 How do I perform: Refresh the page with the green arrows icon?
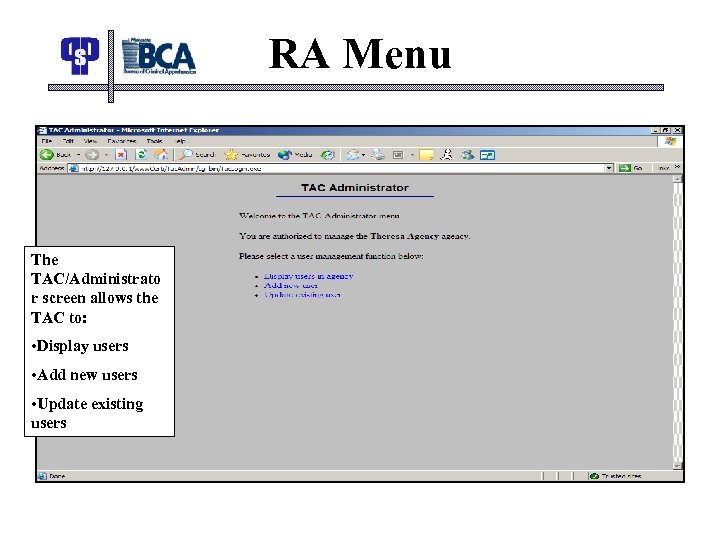(141, 155)
